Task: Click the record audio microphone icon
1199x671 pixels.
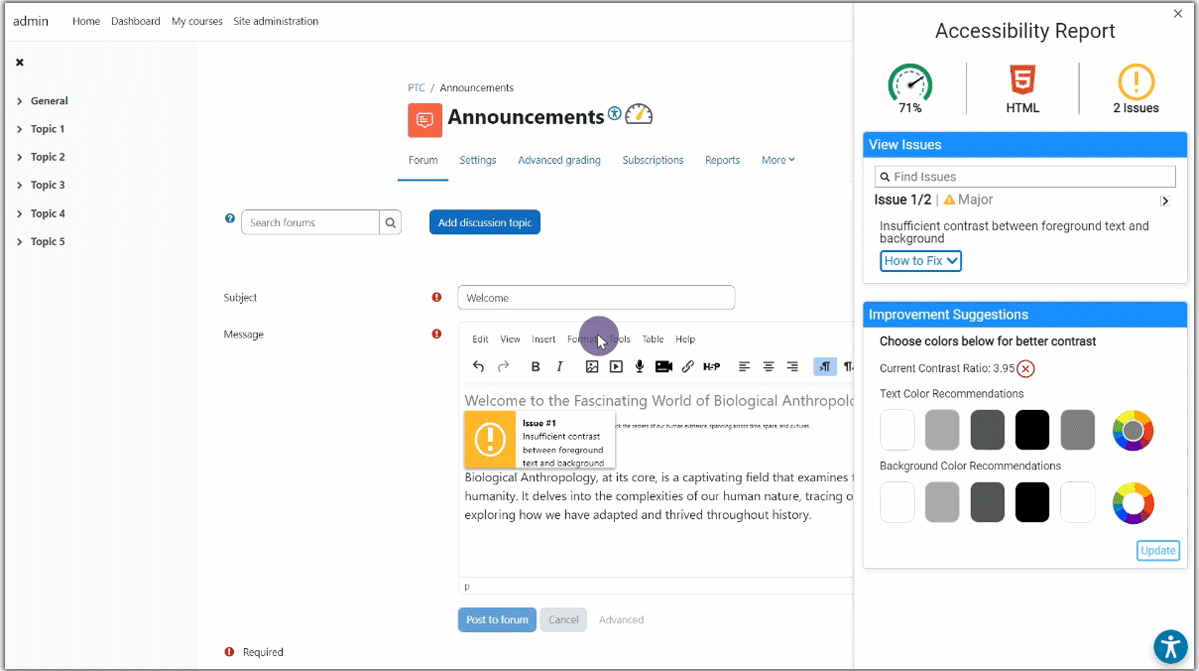Action: pyautogui.click(x=639, y=367)
